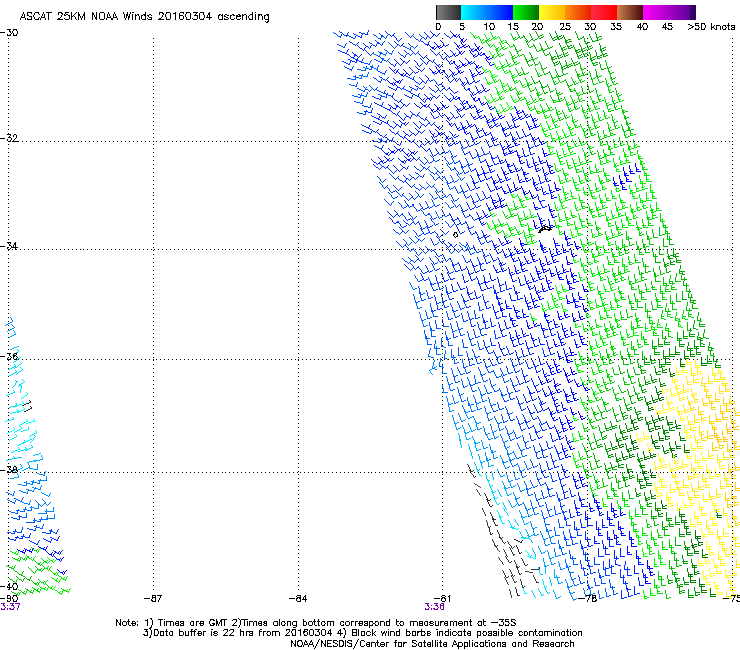The height and width of the screenshot is (650, 740).
Task: Click the brown 35-40 knots color segment
Action: click(630, 12)
